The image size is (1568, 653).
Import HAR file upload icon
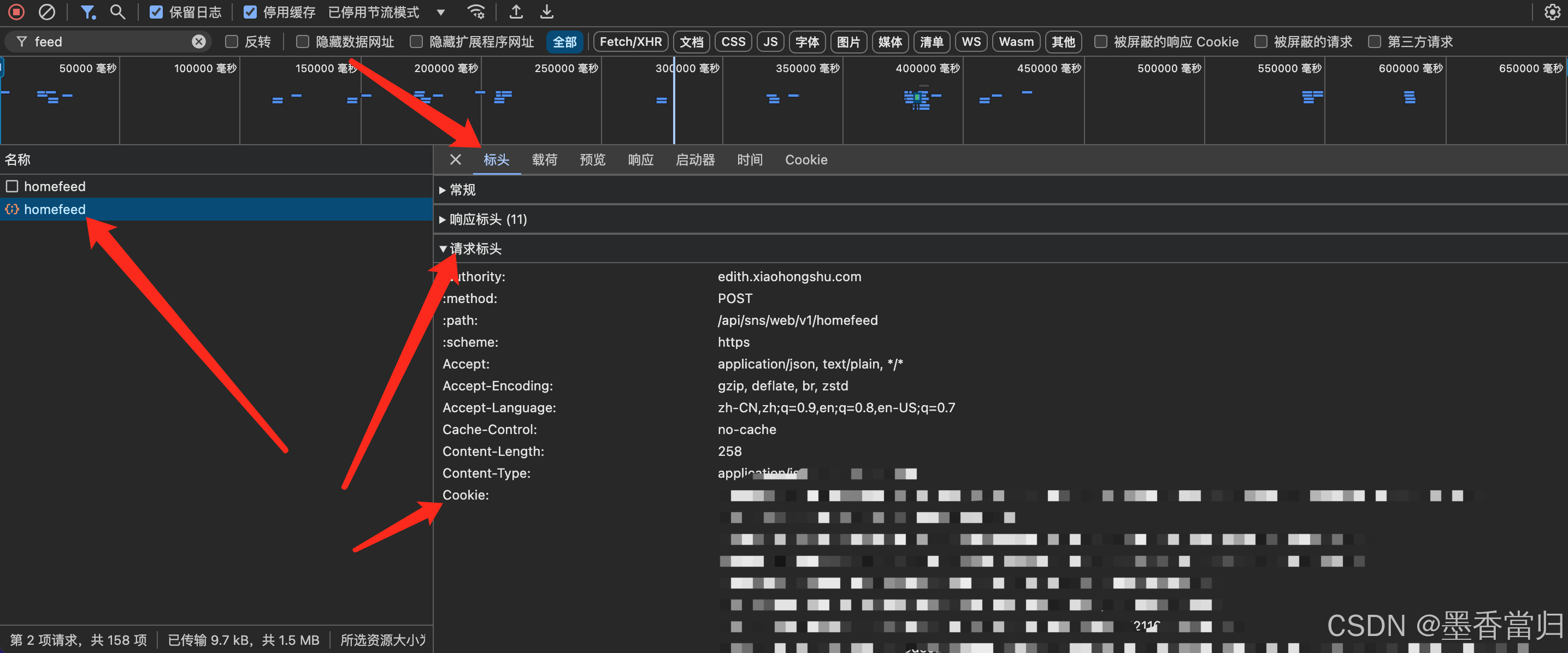(x=516, y=11)
